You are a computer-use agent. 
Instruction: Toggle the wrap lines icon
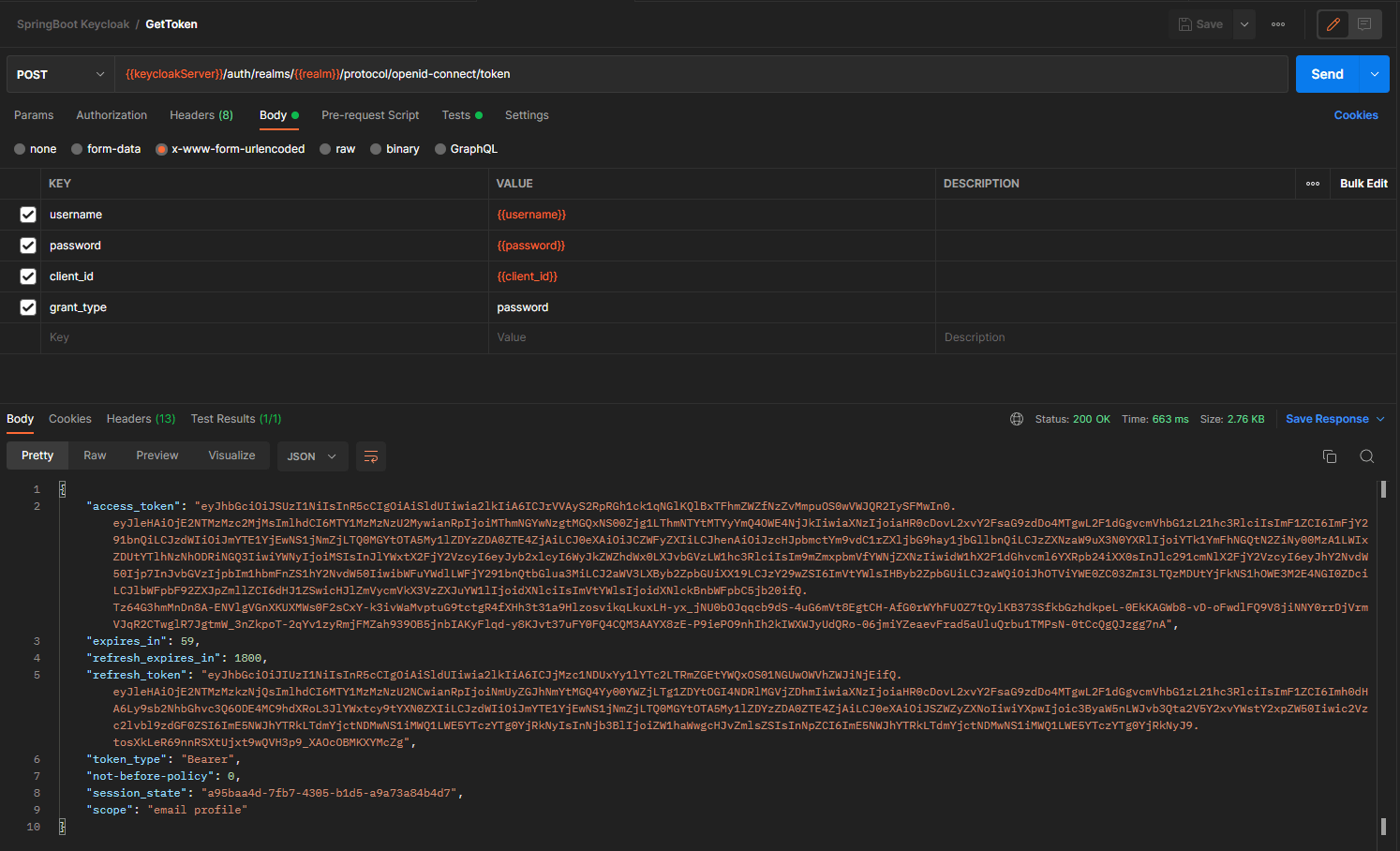click(371, 456)
